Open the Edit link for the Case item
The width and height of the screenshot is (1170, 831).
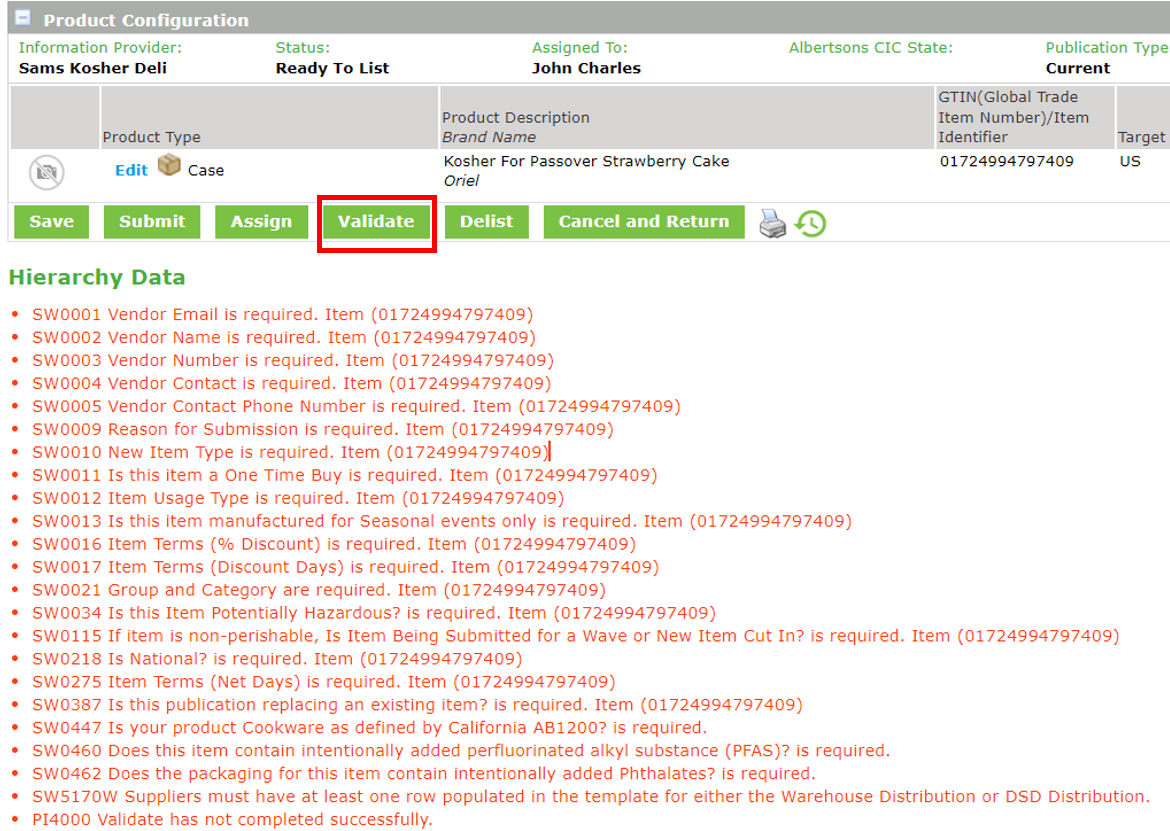(x=130, y=170)
